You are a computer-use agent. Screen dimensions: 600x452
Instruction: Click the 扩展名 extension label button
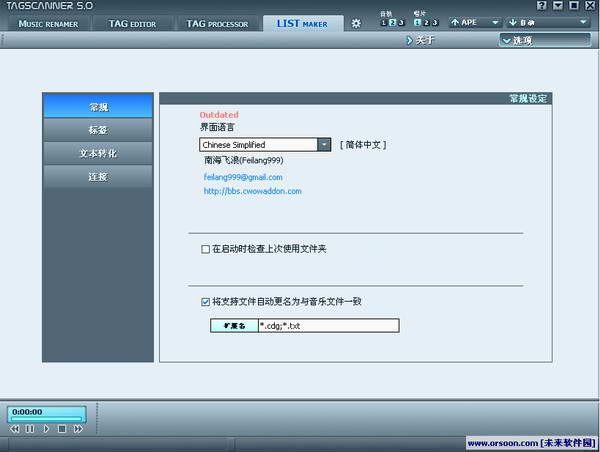tap(234, 326)
